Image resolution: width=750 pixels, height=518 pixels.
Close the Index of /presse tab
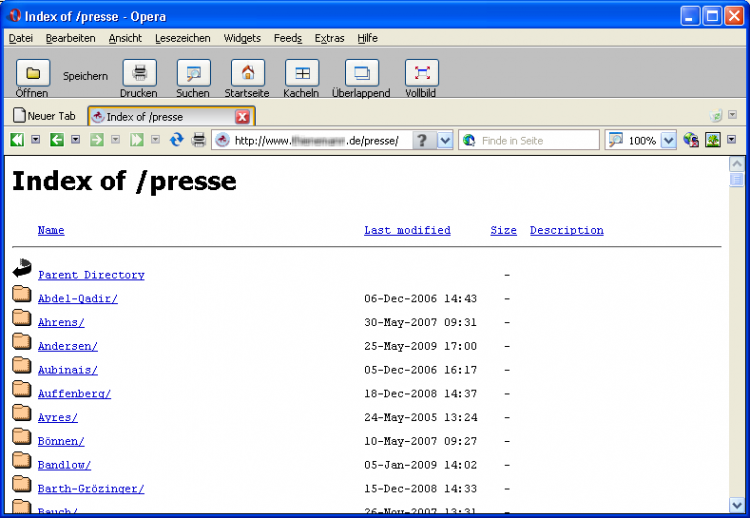pos(241,117)
